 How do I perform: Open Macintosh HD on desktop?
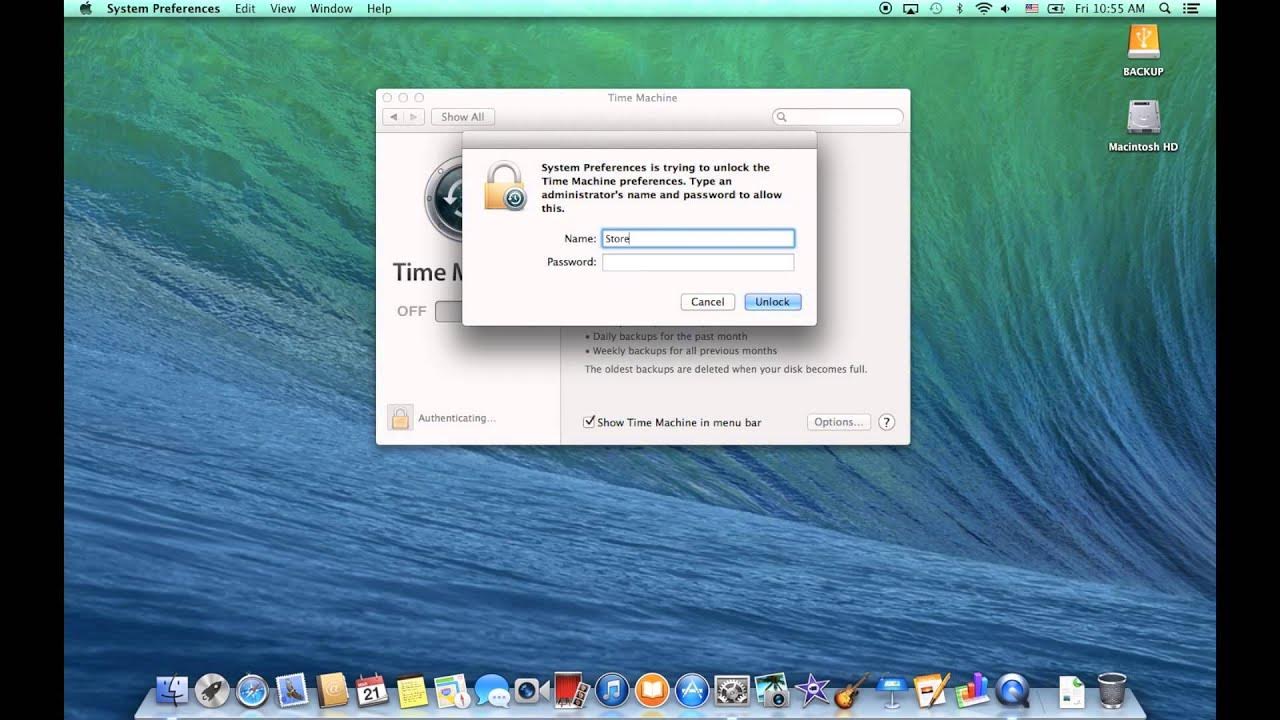(1143, 125)
